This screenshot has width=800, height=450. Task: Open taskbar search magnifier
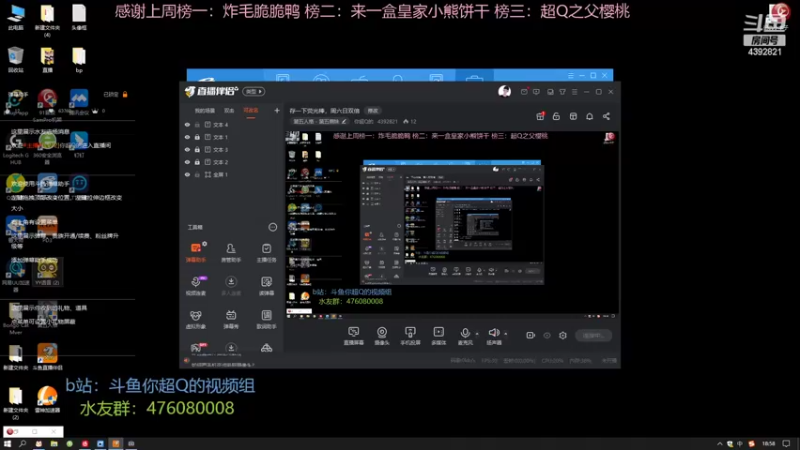(x=22, y=444)
